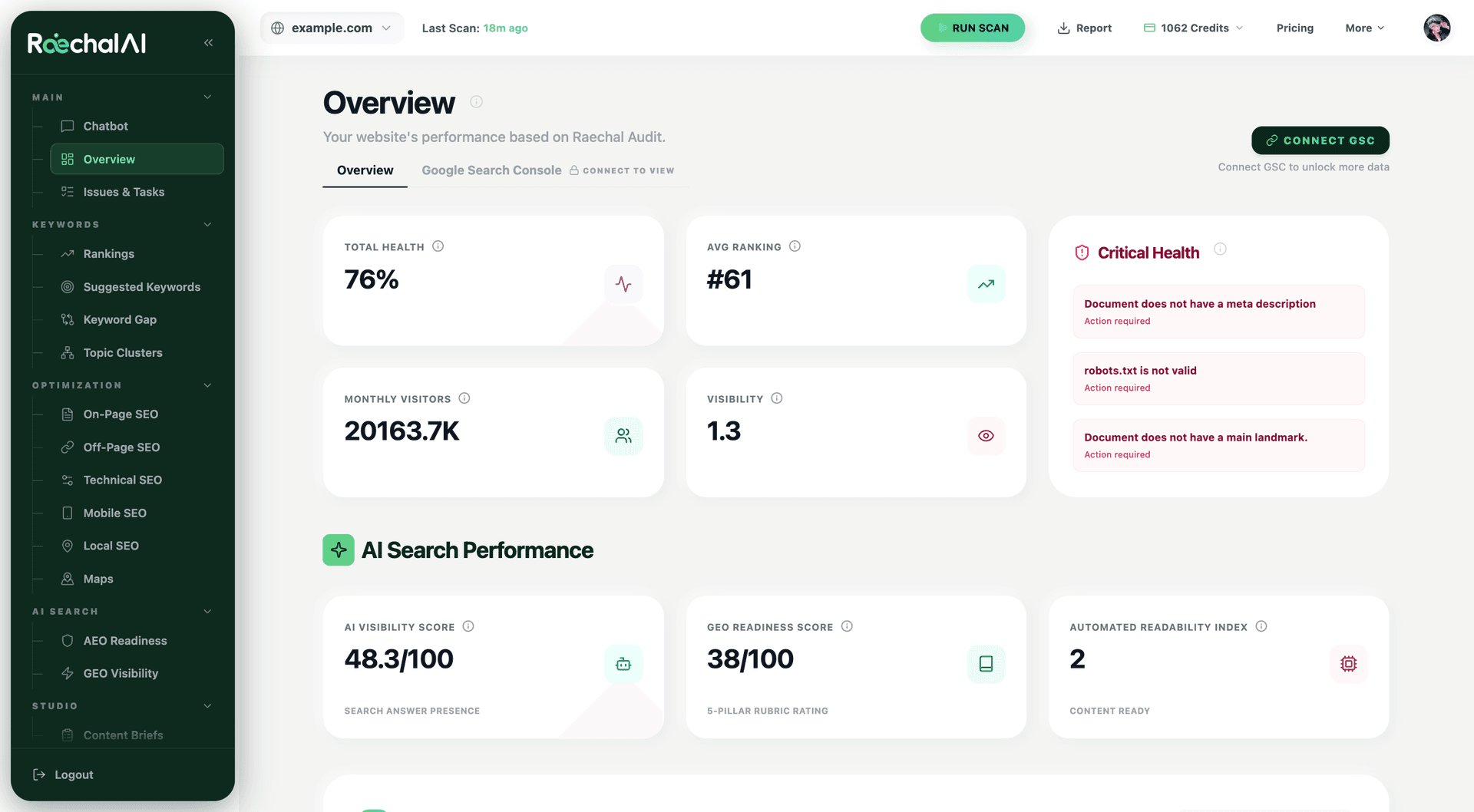This screenshot has width=1474, height=812.
Task: Open the example.com site dropdown
Action: tap(332, 28)
